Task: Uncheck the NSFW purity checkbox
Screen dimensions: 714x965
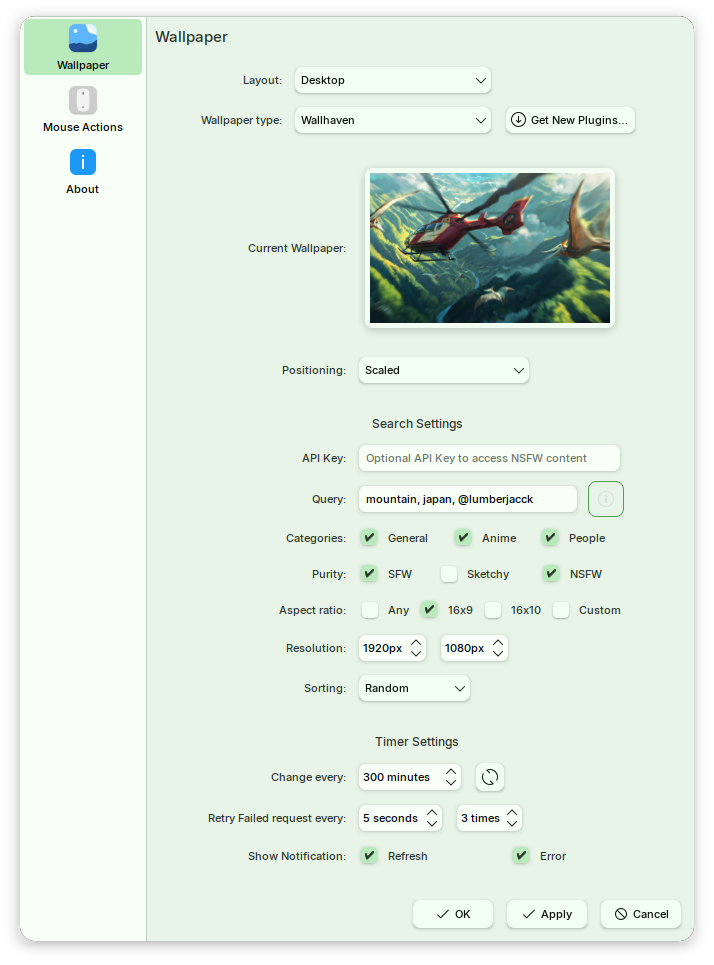Action: point(551,574)
